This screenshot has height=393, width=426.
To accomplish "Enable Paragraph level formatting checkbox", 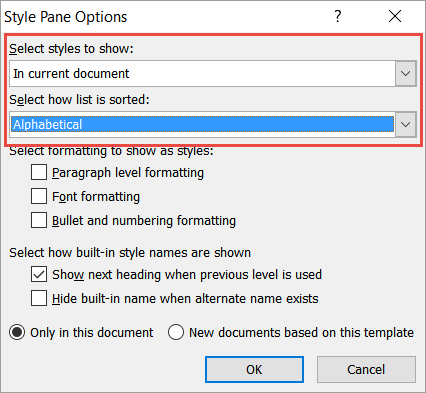I will click(39, 172).
